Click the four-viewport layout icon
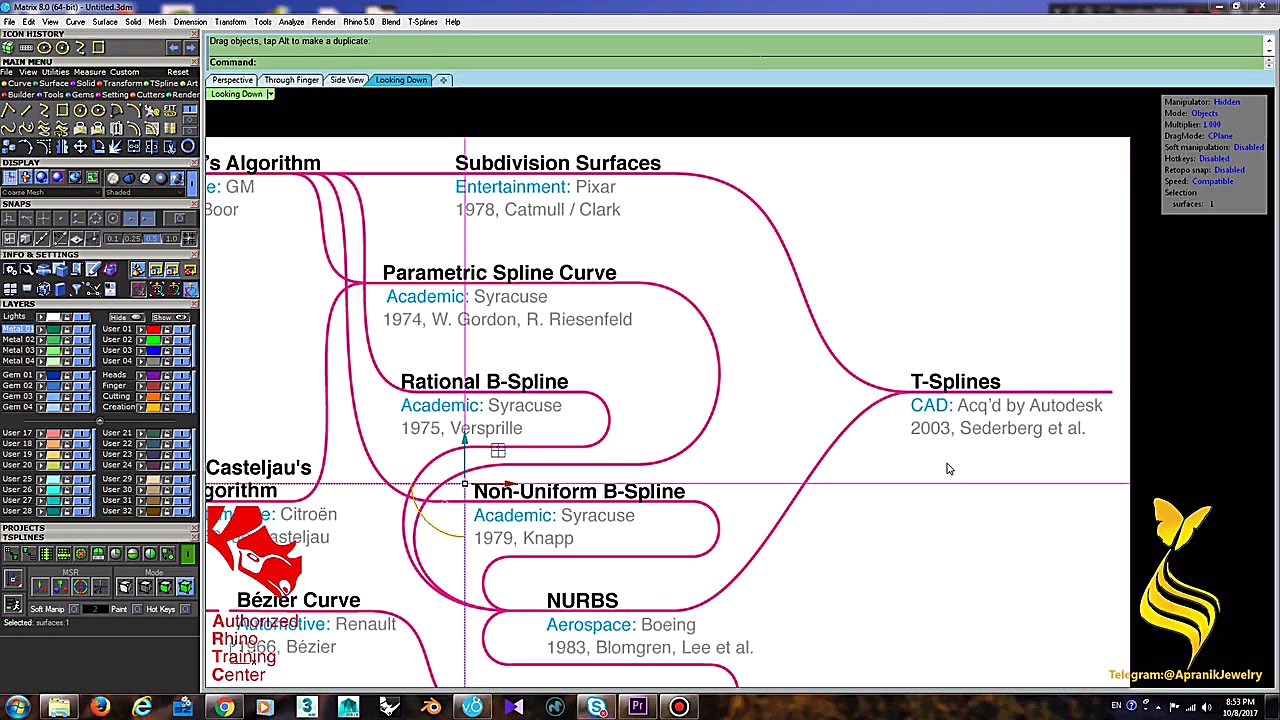Viewport: 1280px width, 720px height. pos(8,288)
